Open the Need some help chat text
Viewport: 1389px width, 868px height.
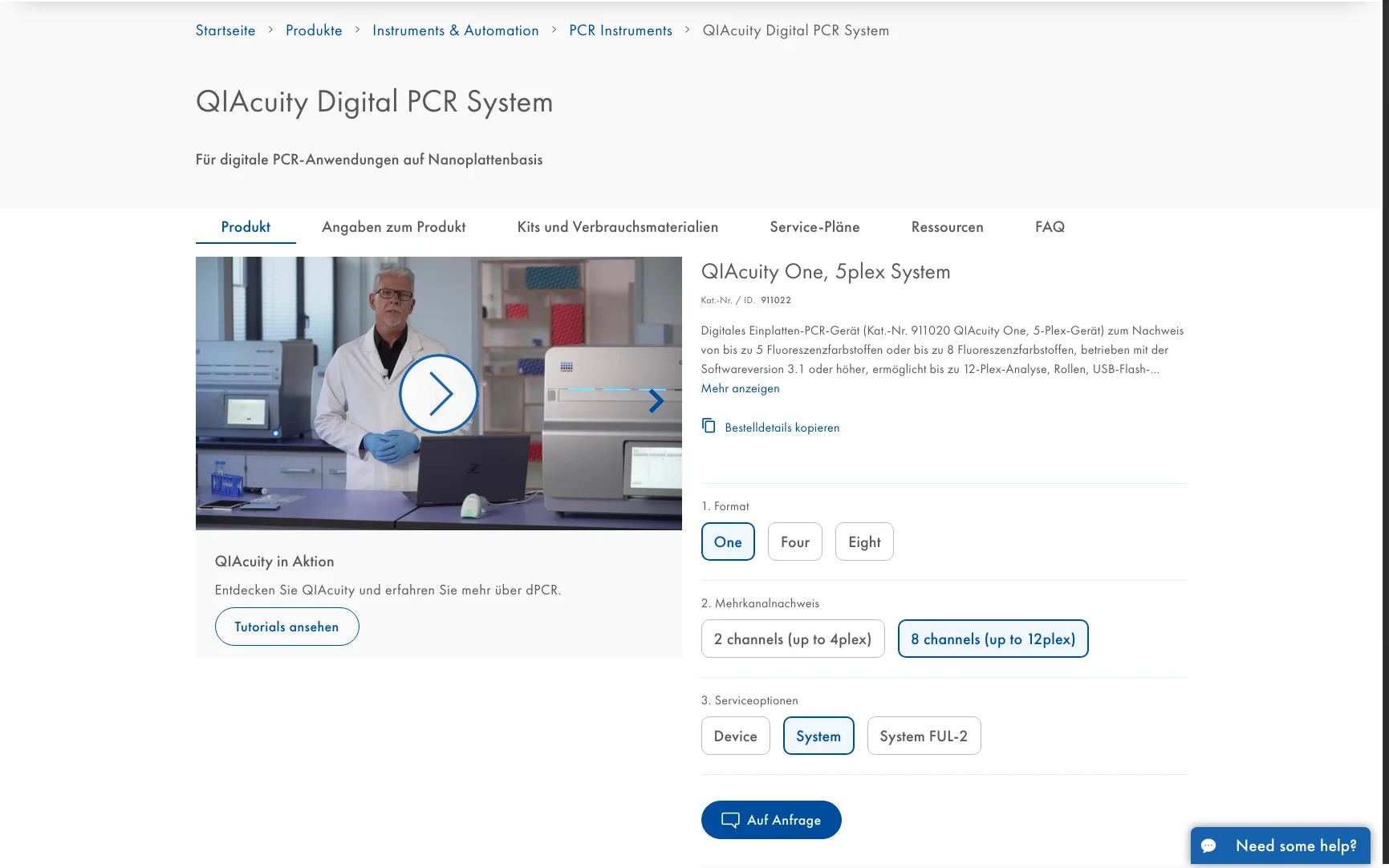(x=1296, y=846)
